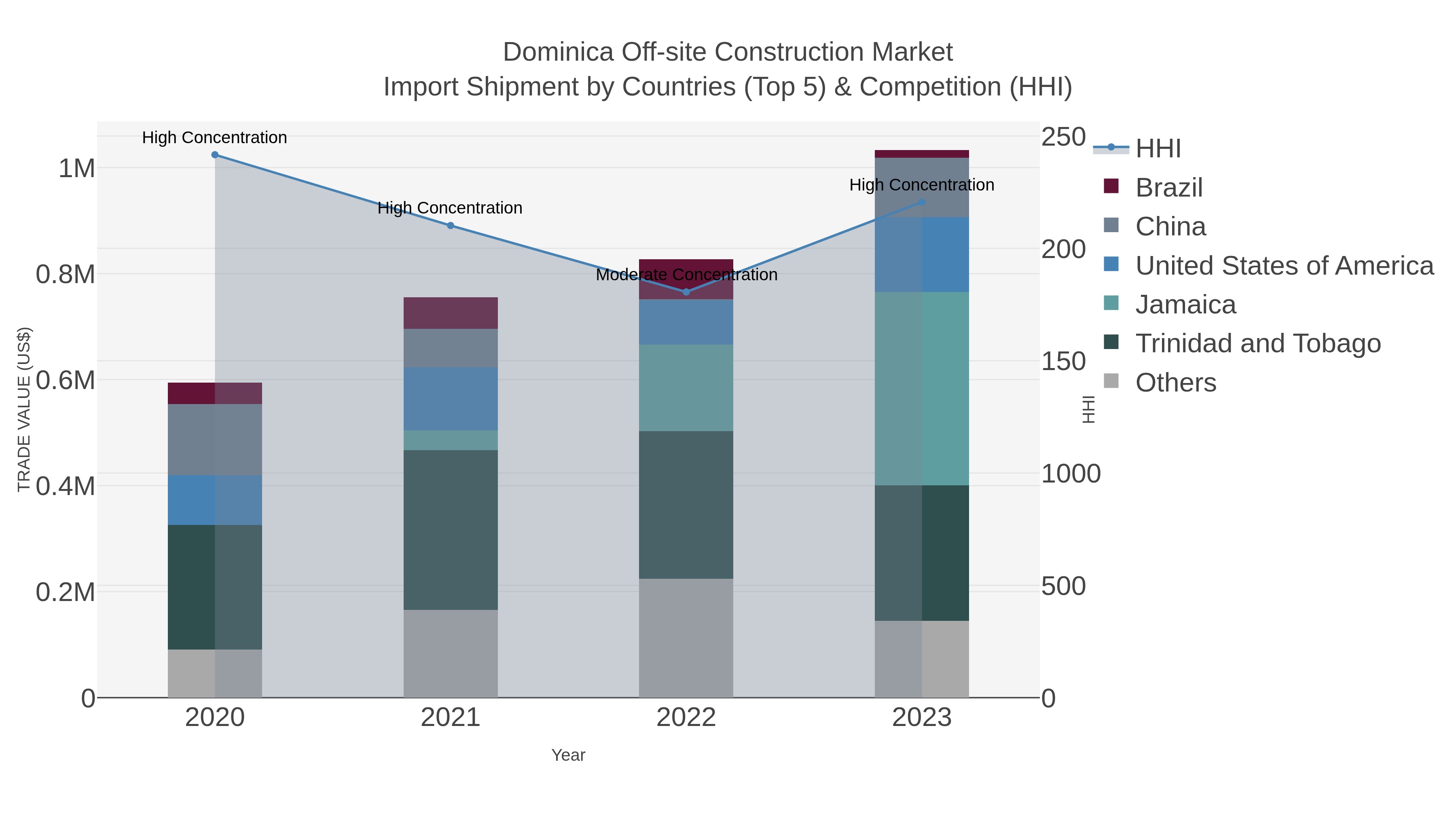Viewport: 1456px width, 819px height.
Task: Click the 0.8M tick label
Action: tap(66, 275)
